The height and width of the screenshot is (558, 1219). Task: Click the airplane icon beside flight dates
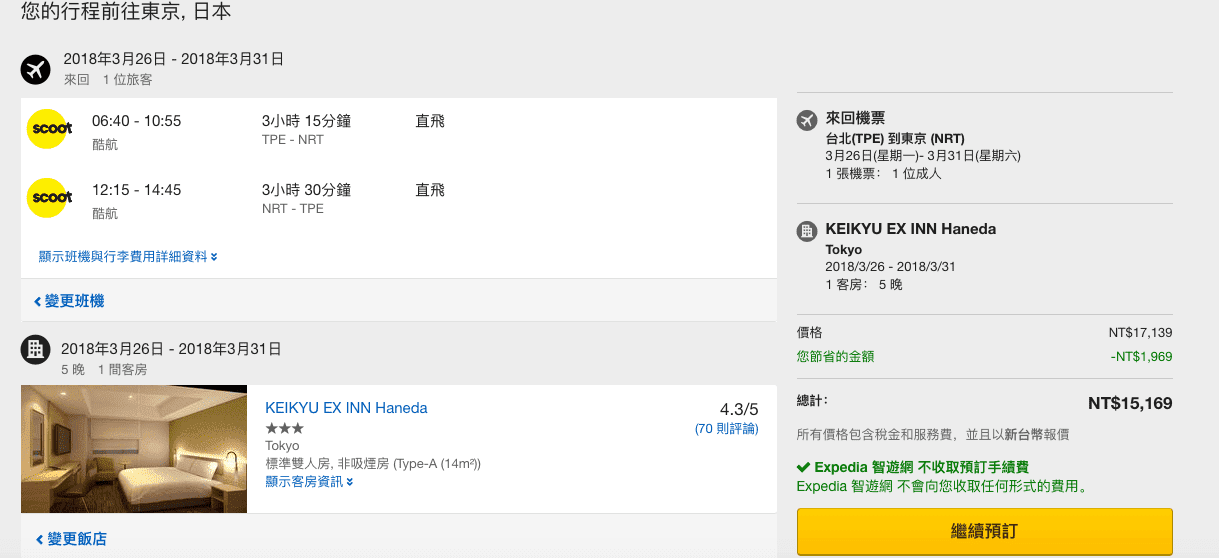click(x=36, y=69)
